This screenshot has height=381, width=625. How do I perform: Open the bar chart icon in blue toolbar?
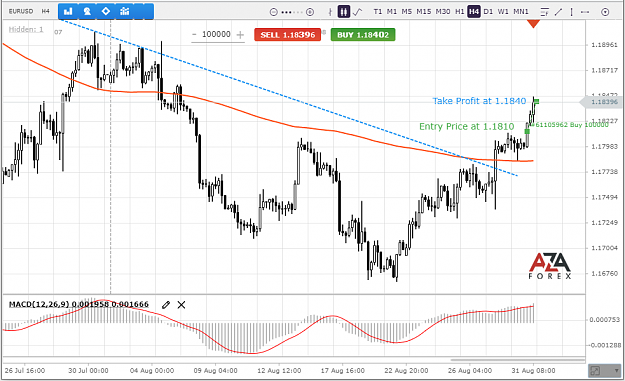pyautogui.click(x=68, y=12)
